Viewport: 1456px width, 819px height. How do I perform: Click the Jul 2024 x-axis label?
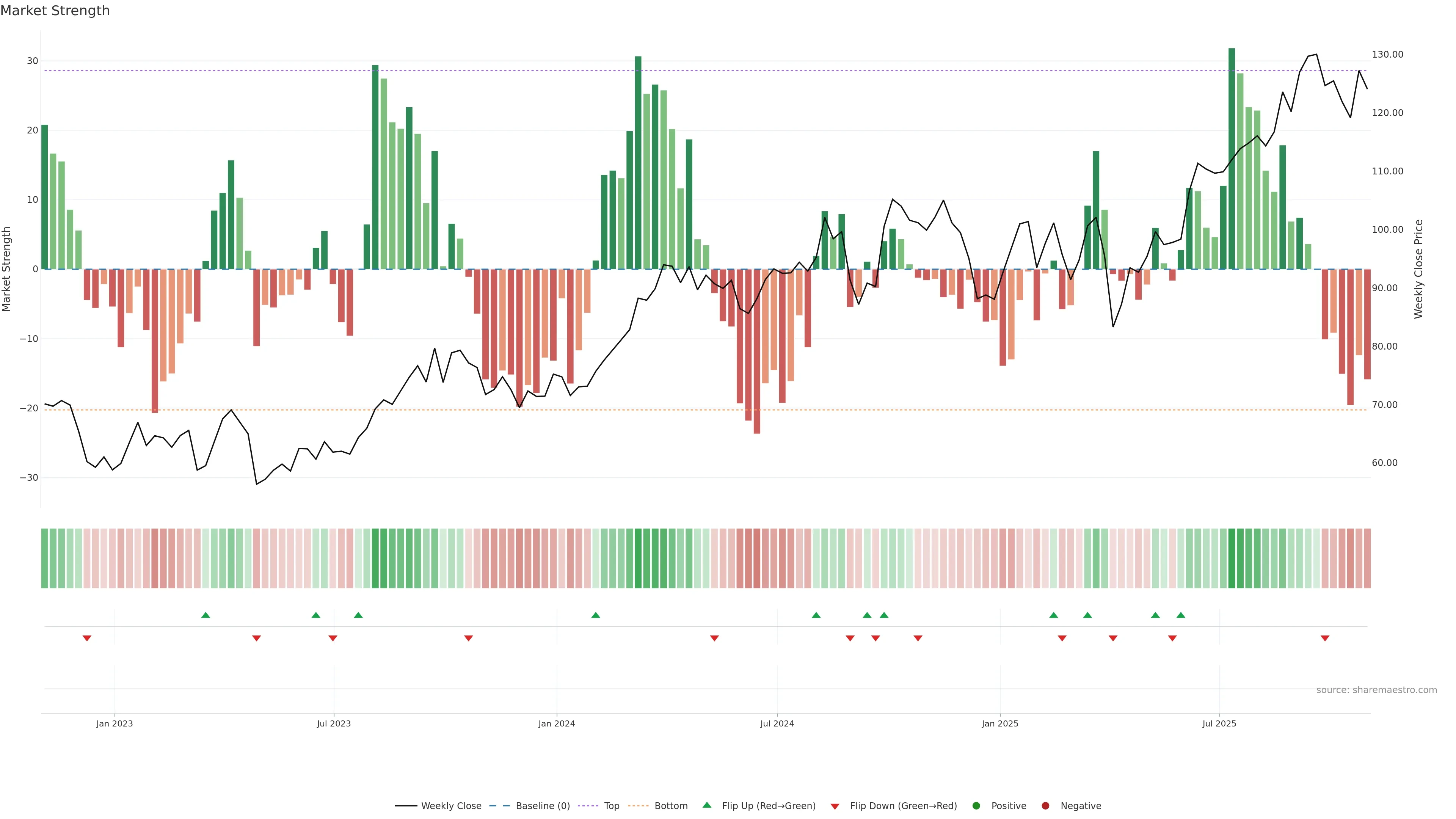click(777, 723)
